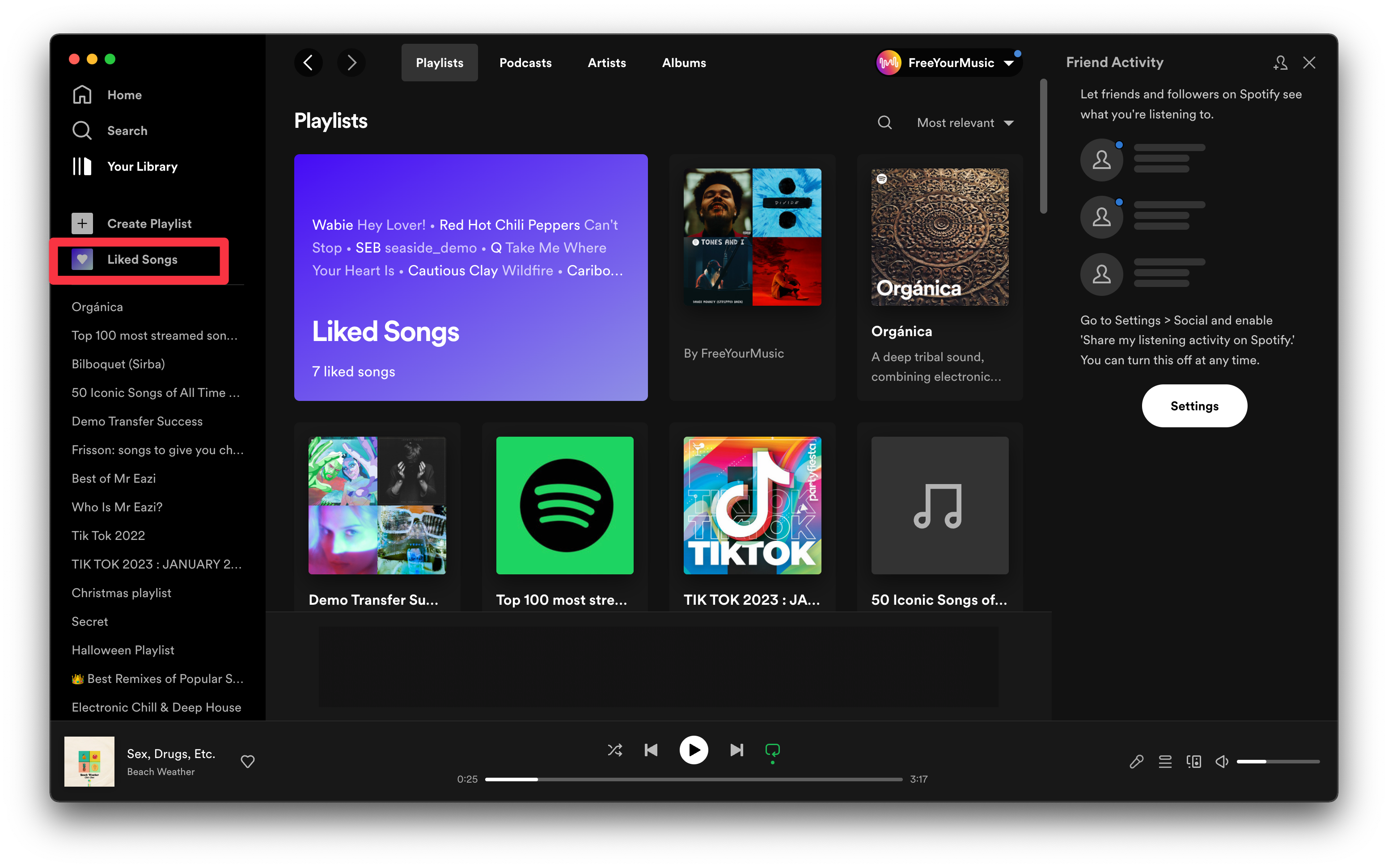
Task: Skip to the previous track
Action: (651, 750)
